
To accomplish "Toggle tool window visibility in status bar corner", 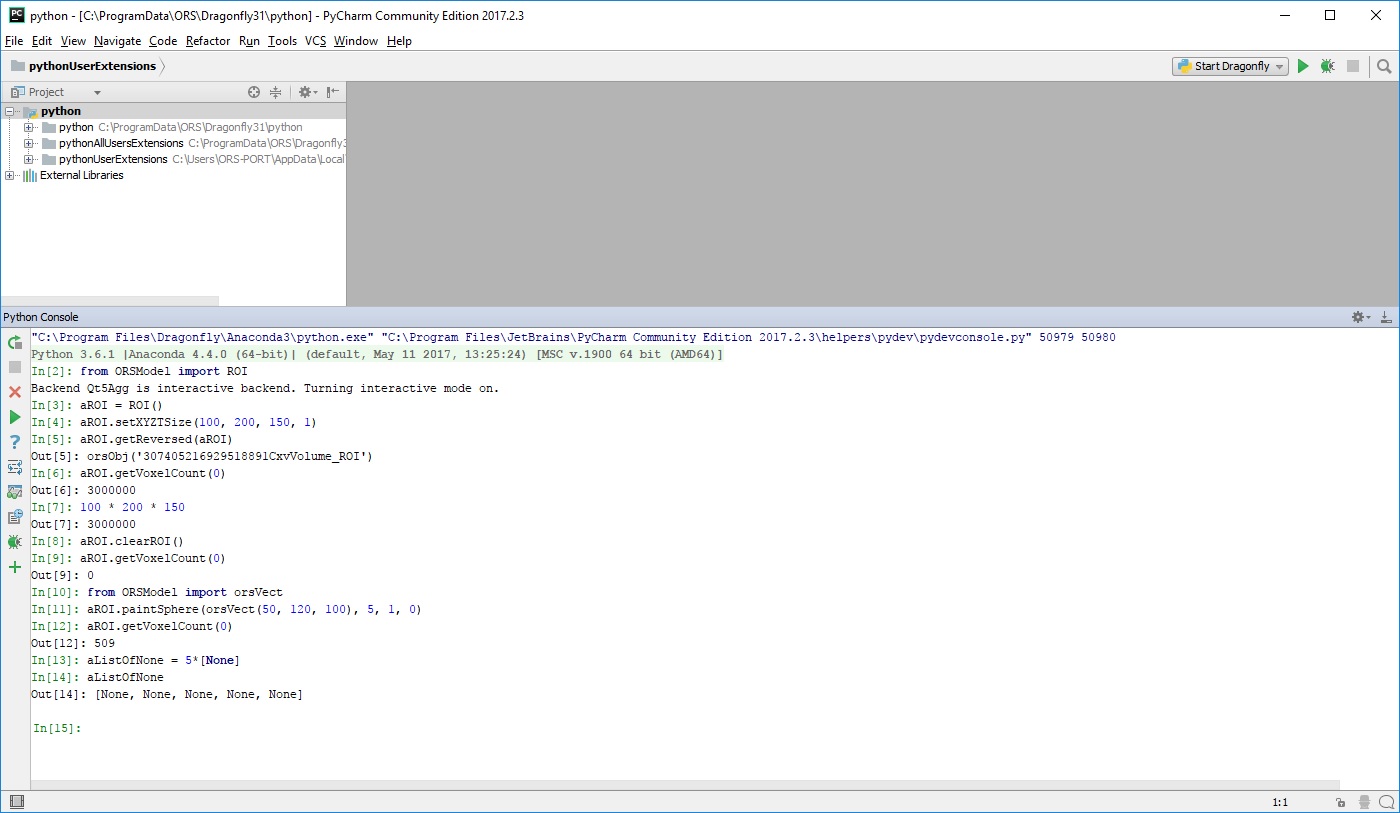I will 15,802.
